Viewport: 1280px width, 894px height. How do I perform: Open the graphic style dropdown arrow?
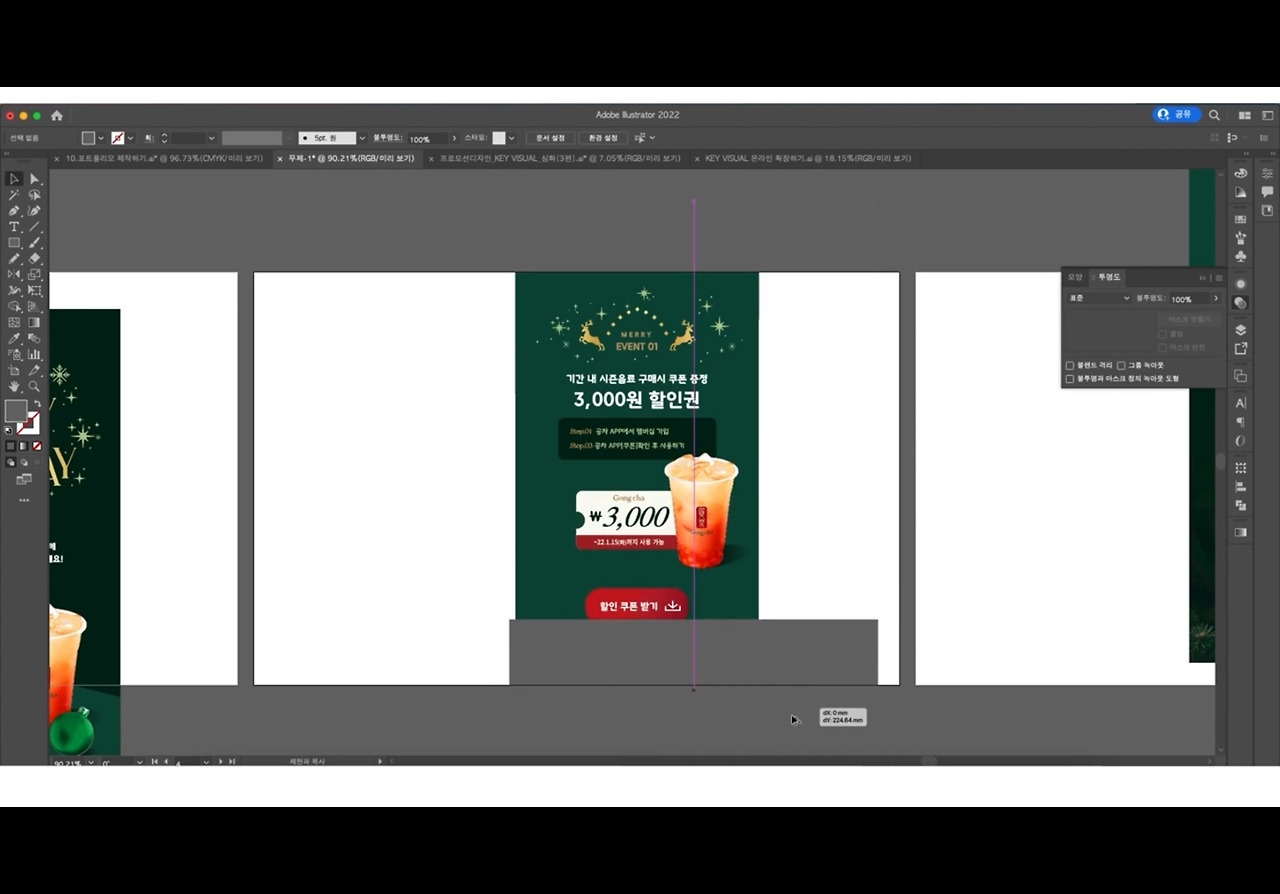pyautogui.click(x=511, y=138)
